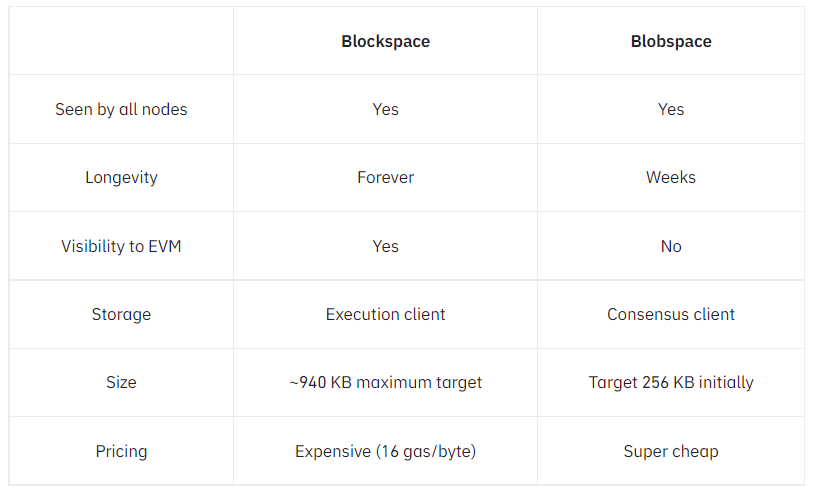Click the 'Expensive (16 gas/byte)' cell
Viewport: 816px width, 496px height.
(385, 451)
